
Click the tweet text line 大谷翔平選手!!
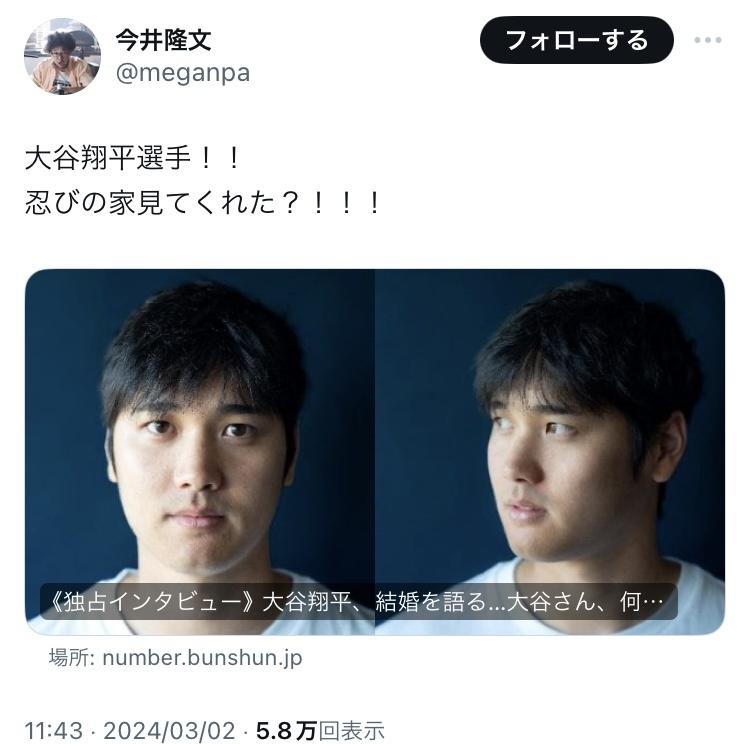click(x=133, y=158)
